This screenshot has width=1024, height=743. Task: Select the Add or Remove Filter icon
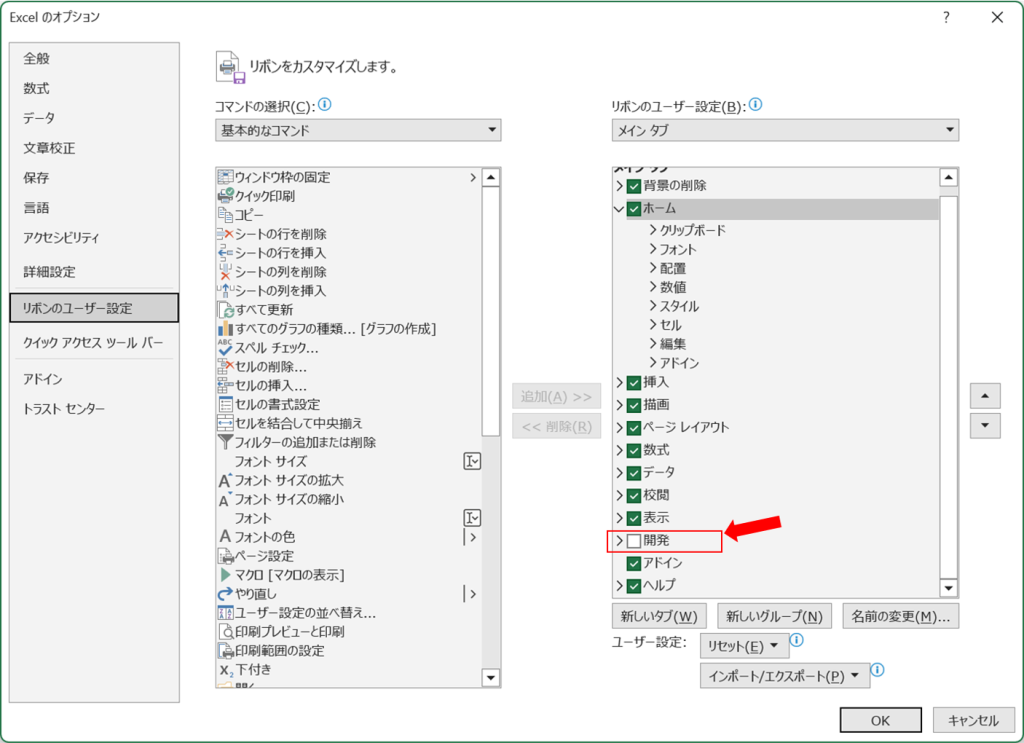pyautogui.click(x=225, y=442)
